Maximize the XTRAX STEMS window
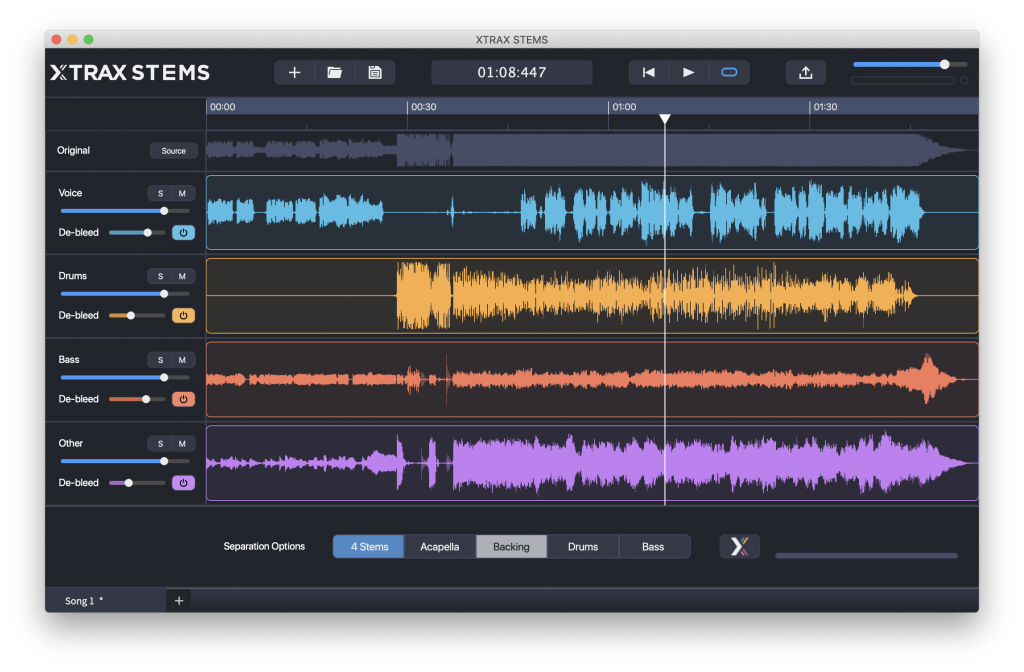Image resolution: width=1024 pixels, height=672 pixels. tap(88, 40)
